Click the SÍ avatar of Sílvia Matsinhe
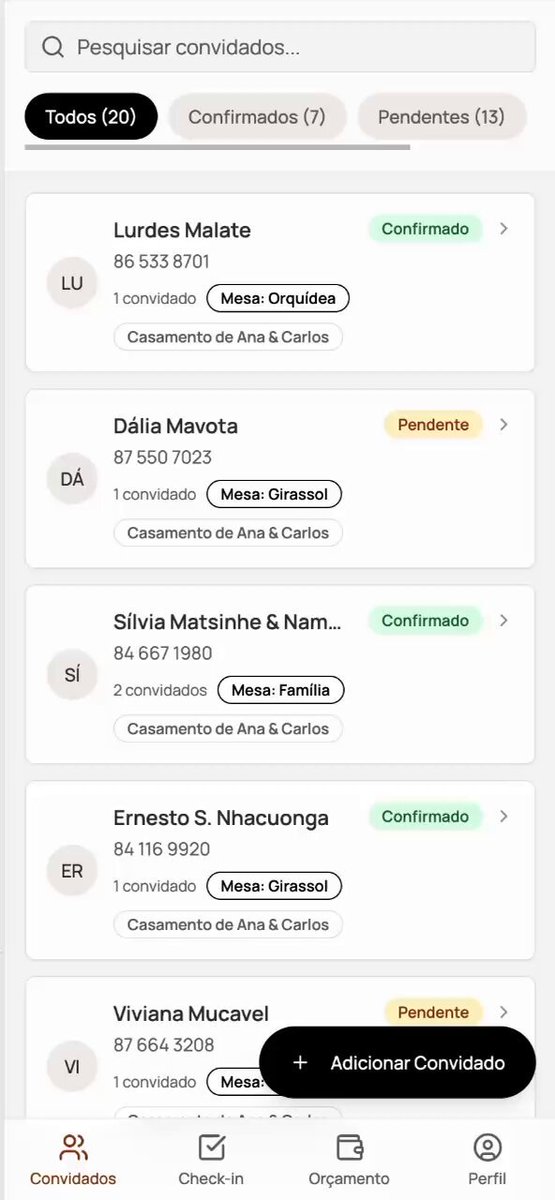 tap(72, 675)
